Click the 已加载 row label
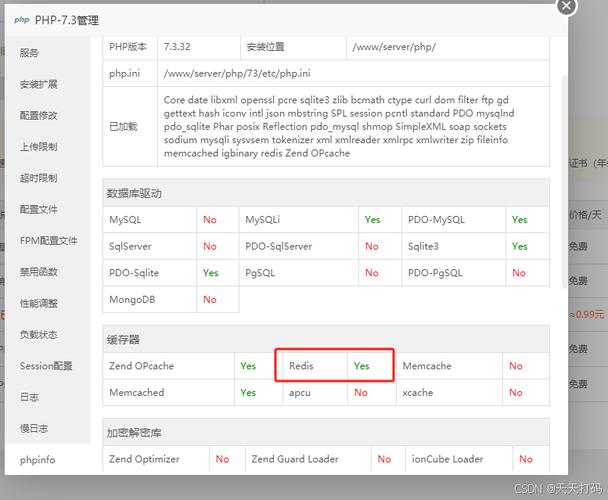608x500 pixels. point(123,126)
